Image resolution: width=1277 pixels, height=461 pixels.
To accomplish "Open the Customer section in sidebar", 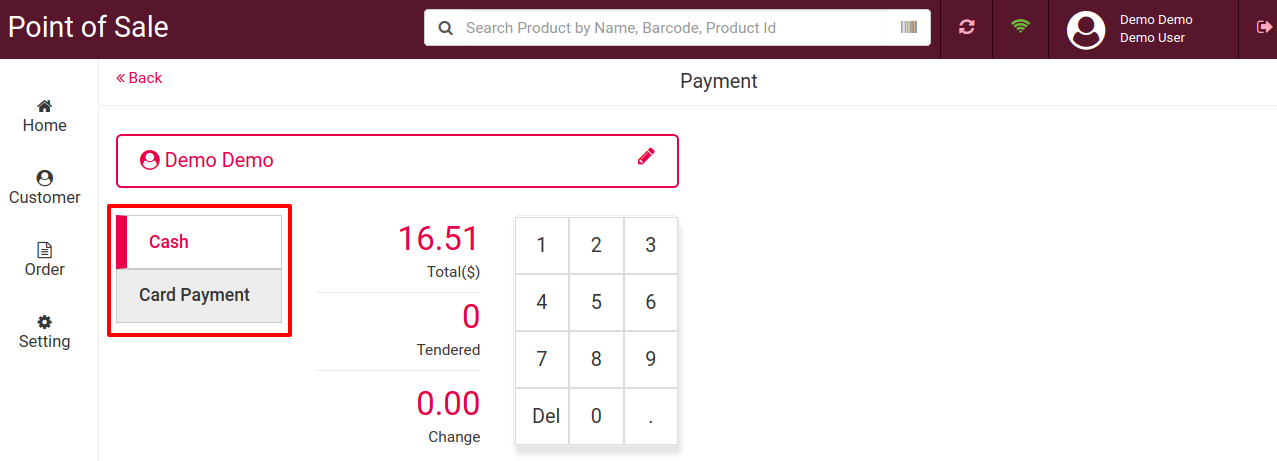I will pyautogui.click(x=45, y=188).
